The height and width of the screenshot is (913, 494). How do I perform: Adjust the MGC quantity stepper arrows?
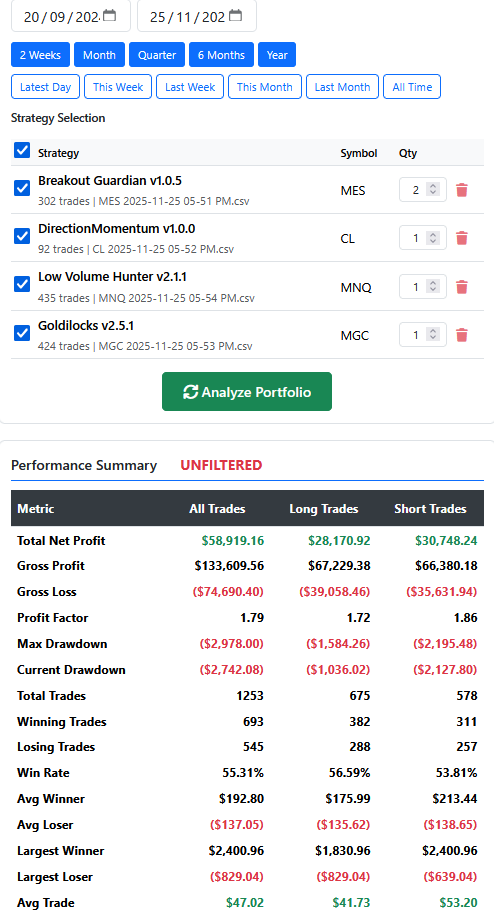coord(433,335)
